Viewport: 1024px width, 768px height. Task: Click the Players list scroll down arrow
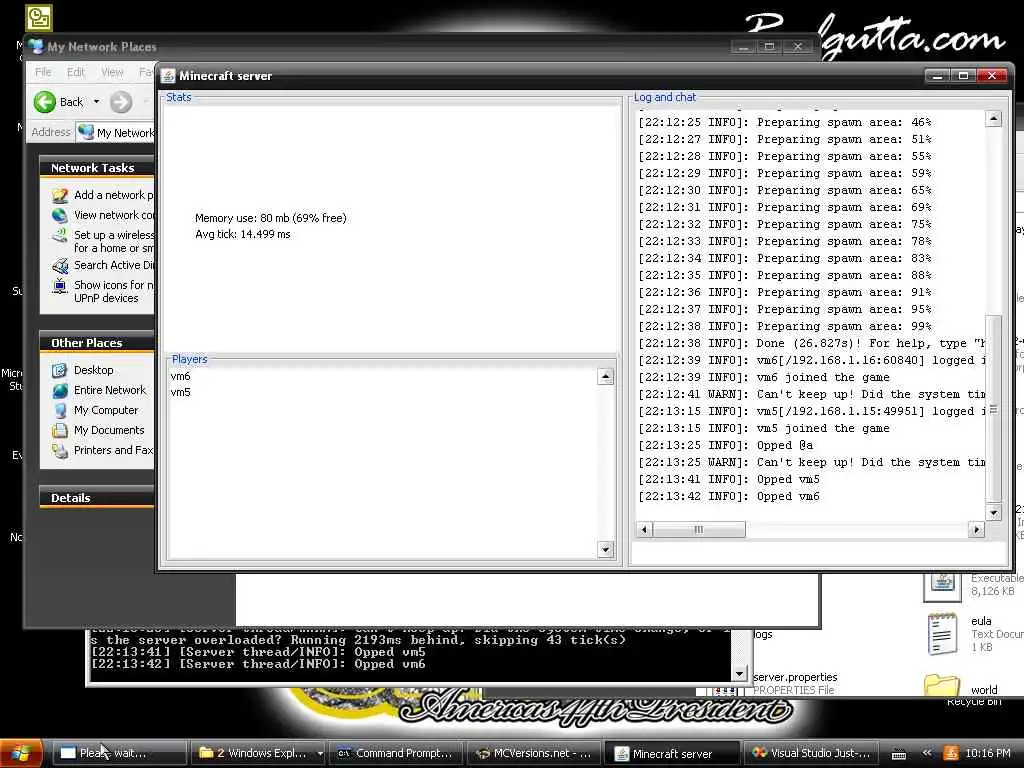point(605,549)
